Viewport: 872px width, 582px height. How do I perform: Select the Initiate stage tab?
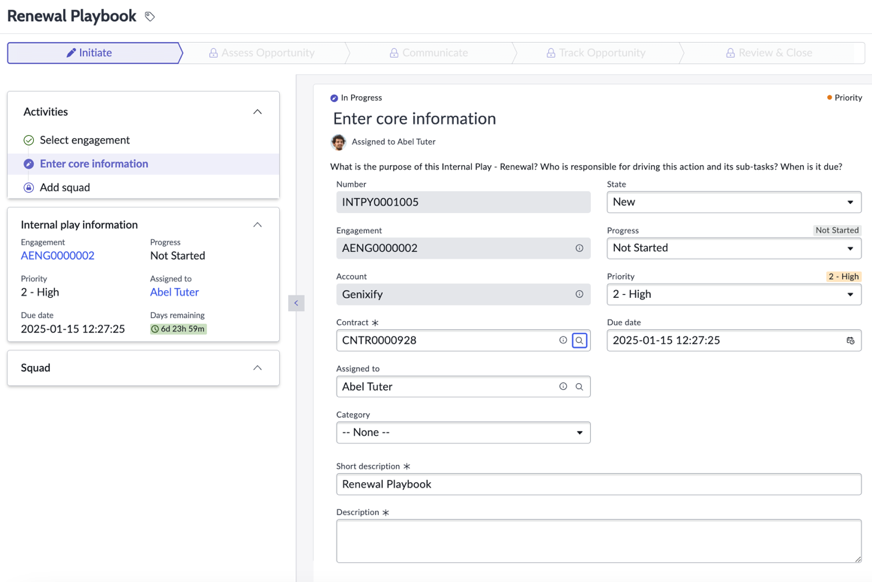click(x=95, y=53)
